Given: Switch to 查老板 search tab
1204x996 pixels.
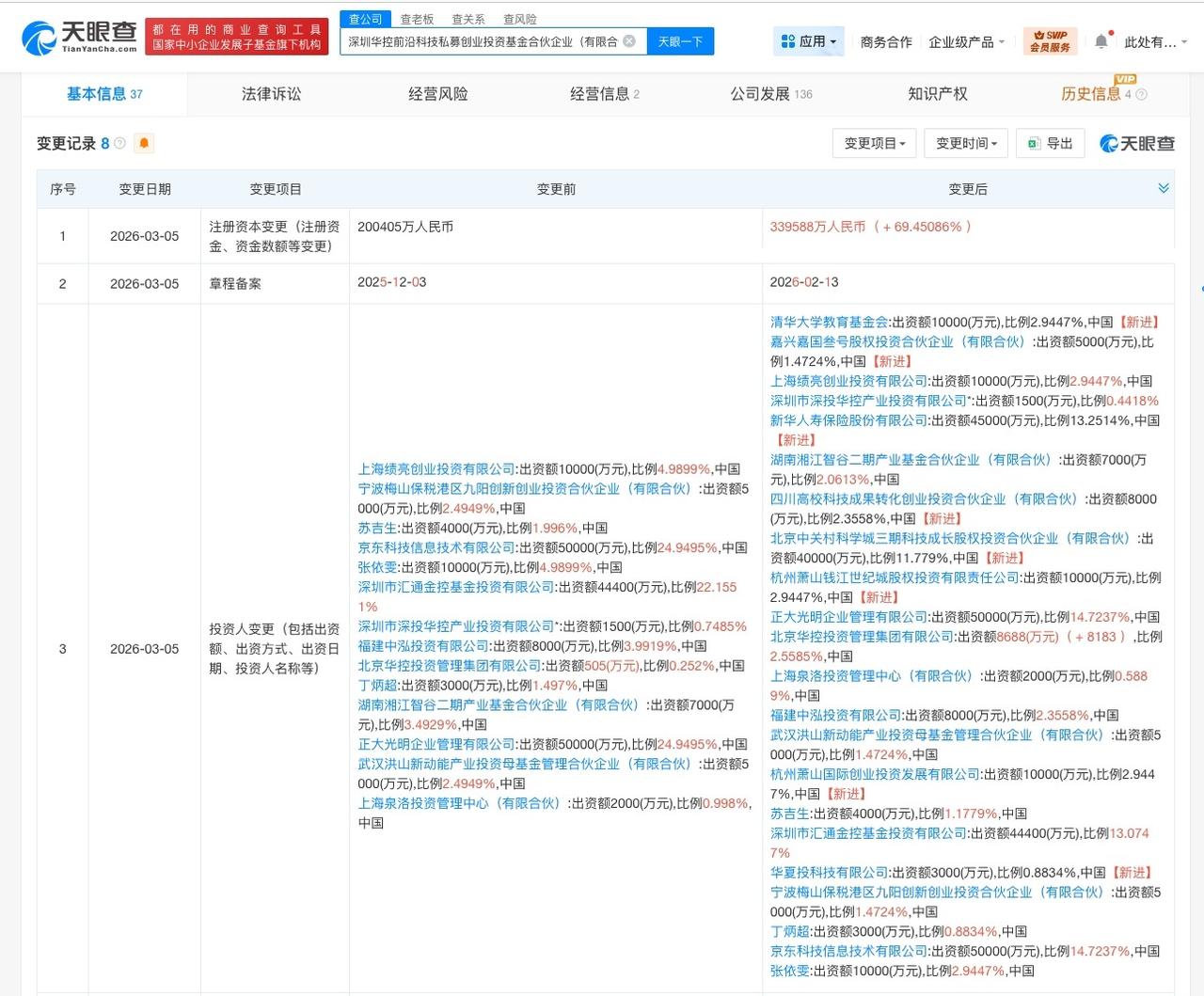Looking at the screenshot, I should (417, 19).
